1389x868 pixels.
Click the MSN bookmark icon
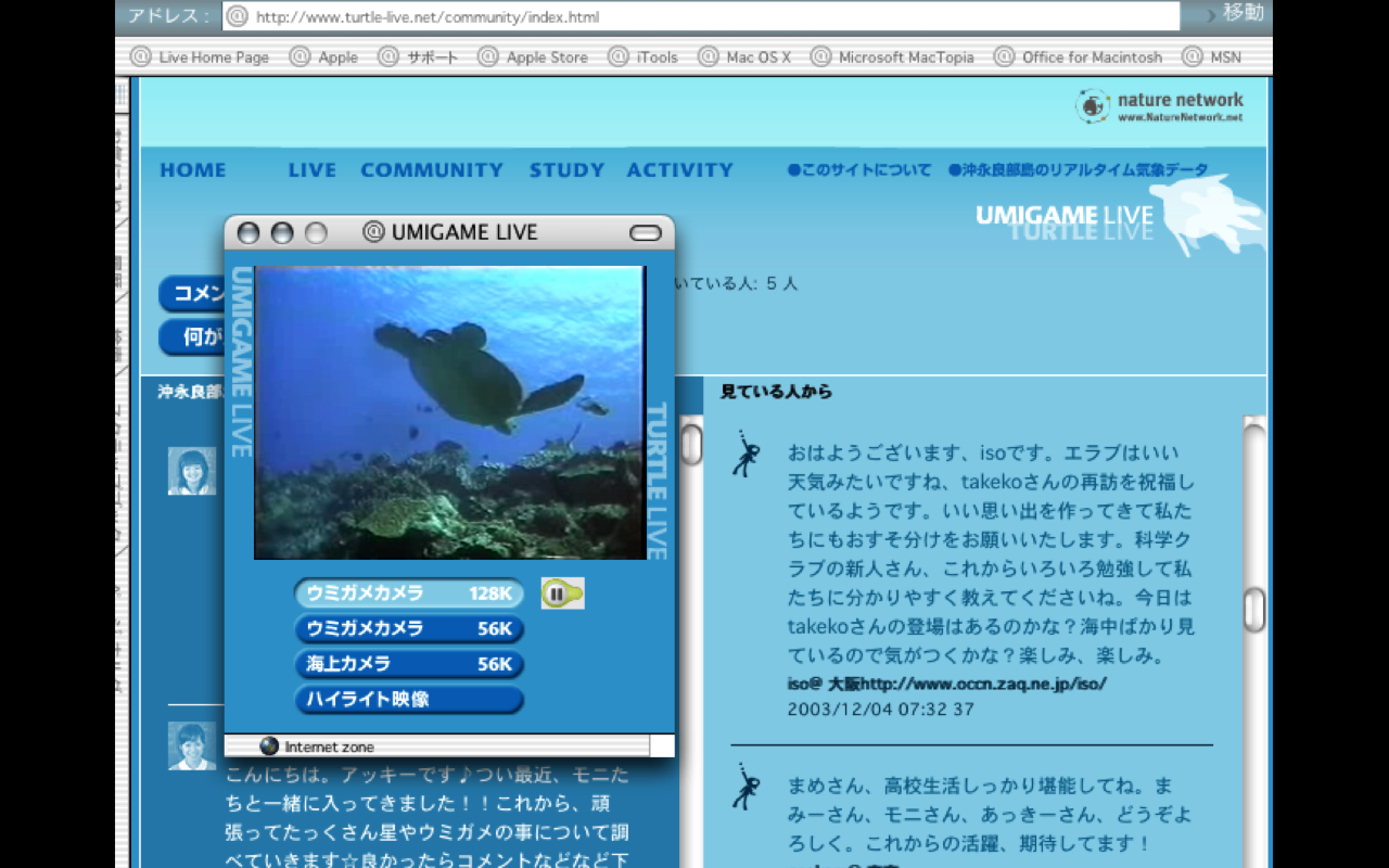[x=1192, y=57]
